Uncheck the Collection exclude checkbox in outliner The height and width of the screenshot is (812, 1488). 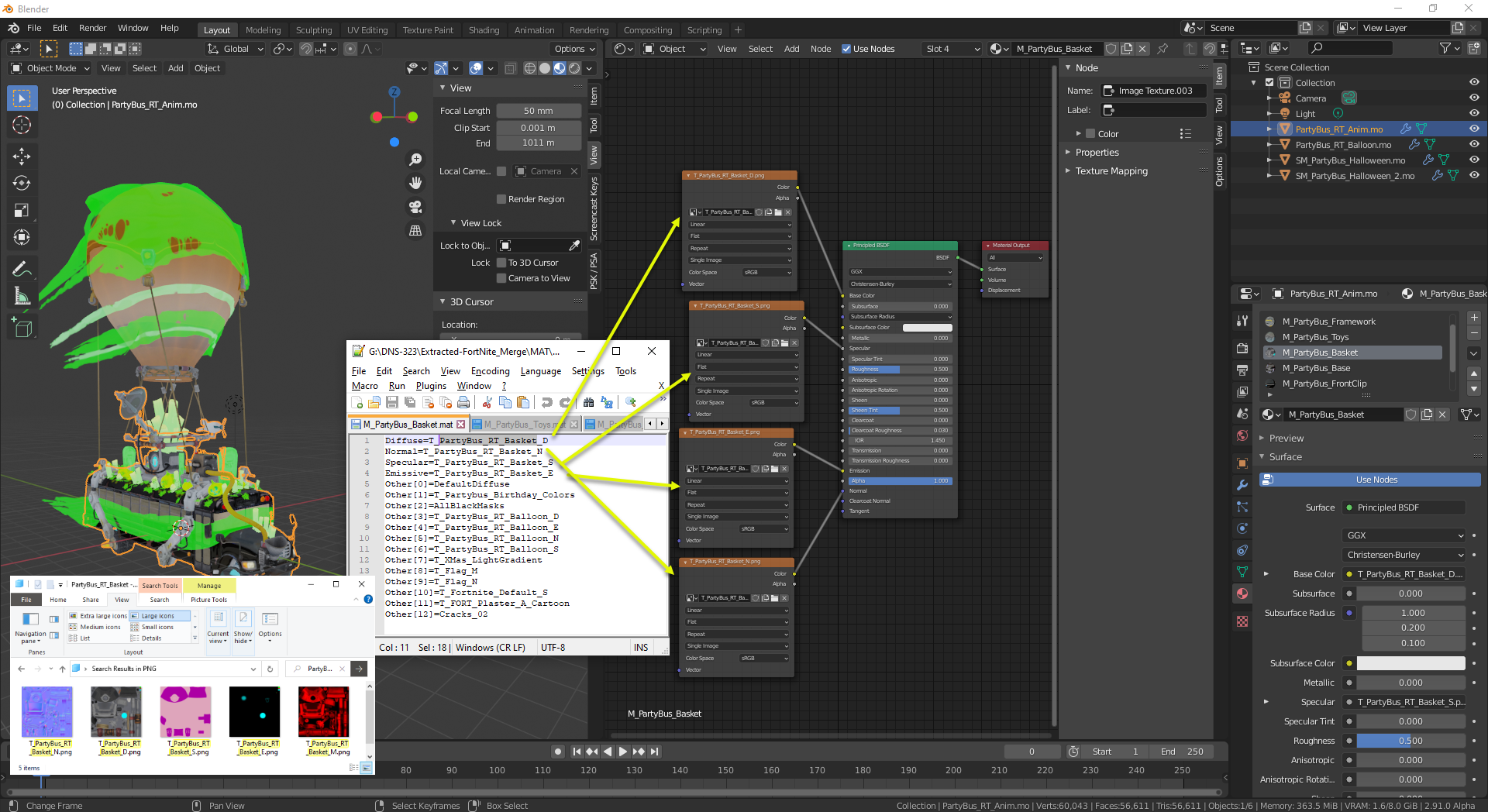coord(1269,83)
